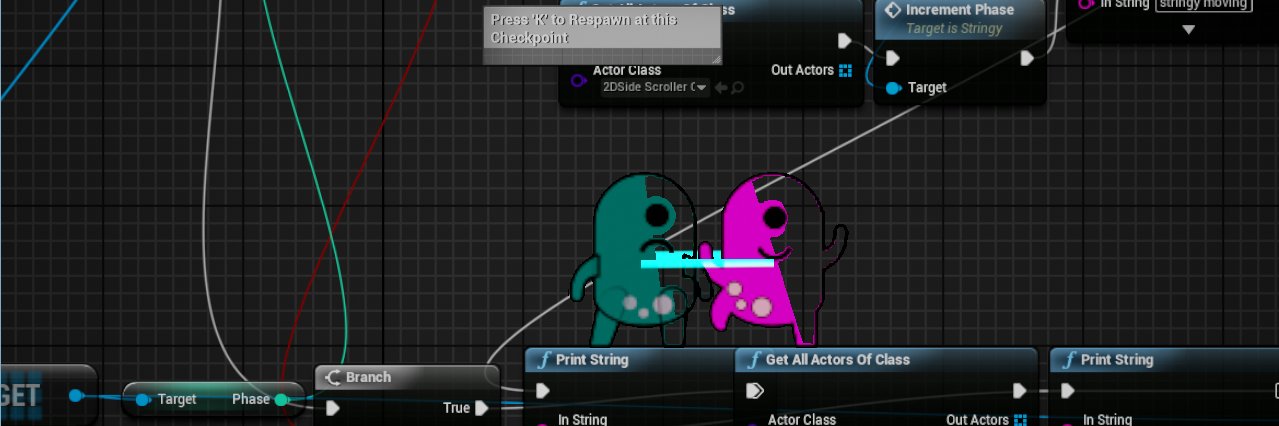Click lower Get All Actors Of Class function icon
Screen dimensions: 1279x426
[754, 360]
